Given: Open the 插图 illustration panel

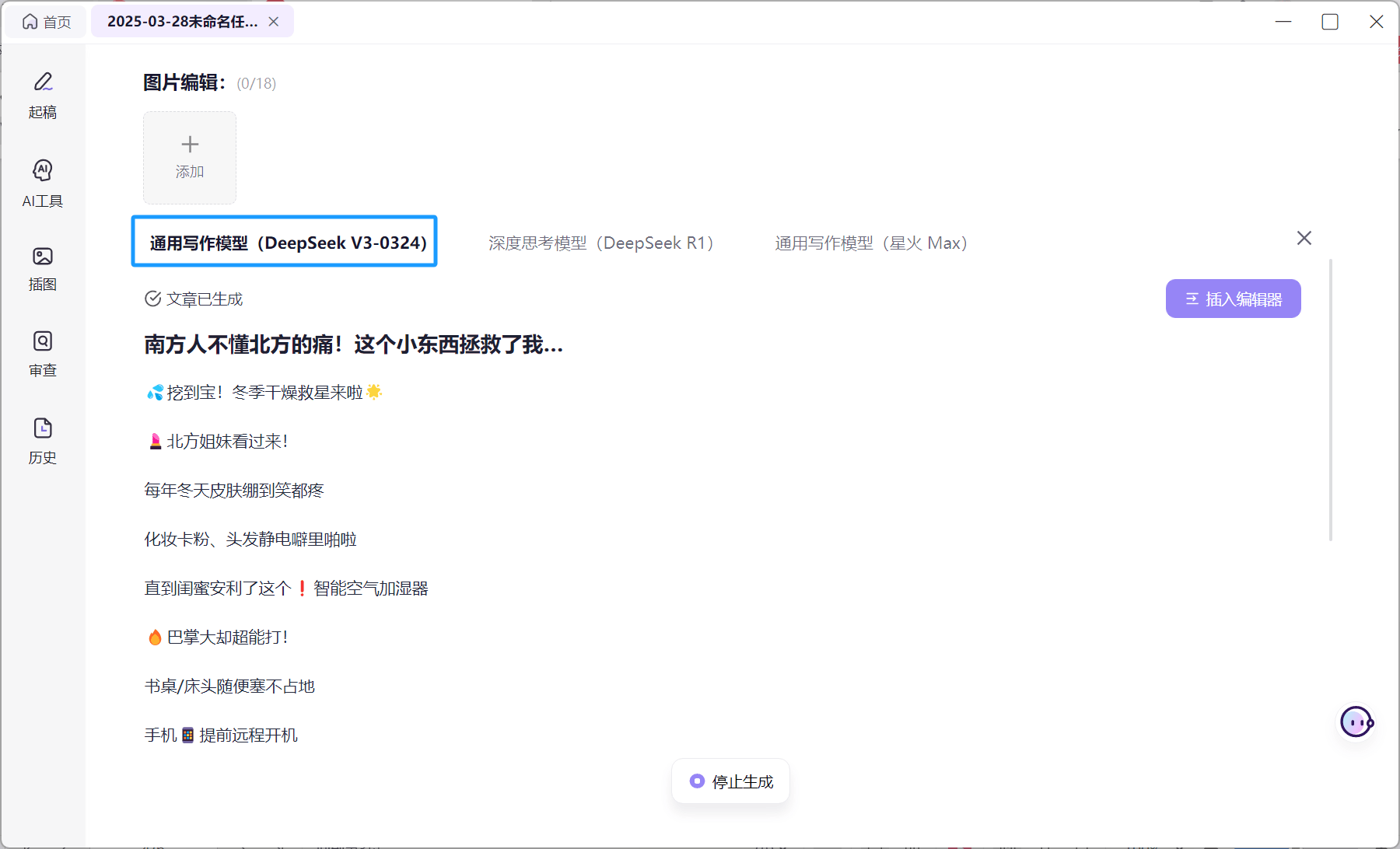Looking at the screenshot, I should (x=43, y=268).
